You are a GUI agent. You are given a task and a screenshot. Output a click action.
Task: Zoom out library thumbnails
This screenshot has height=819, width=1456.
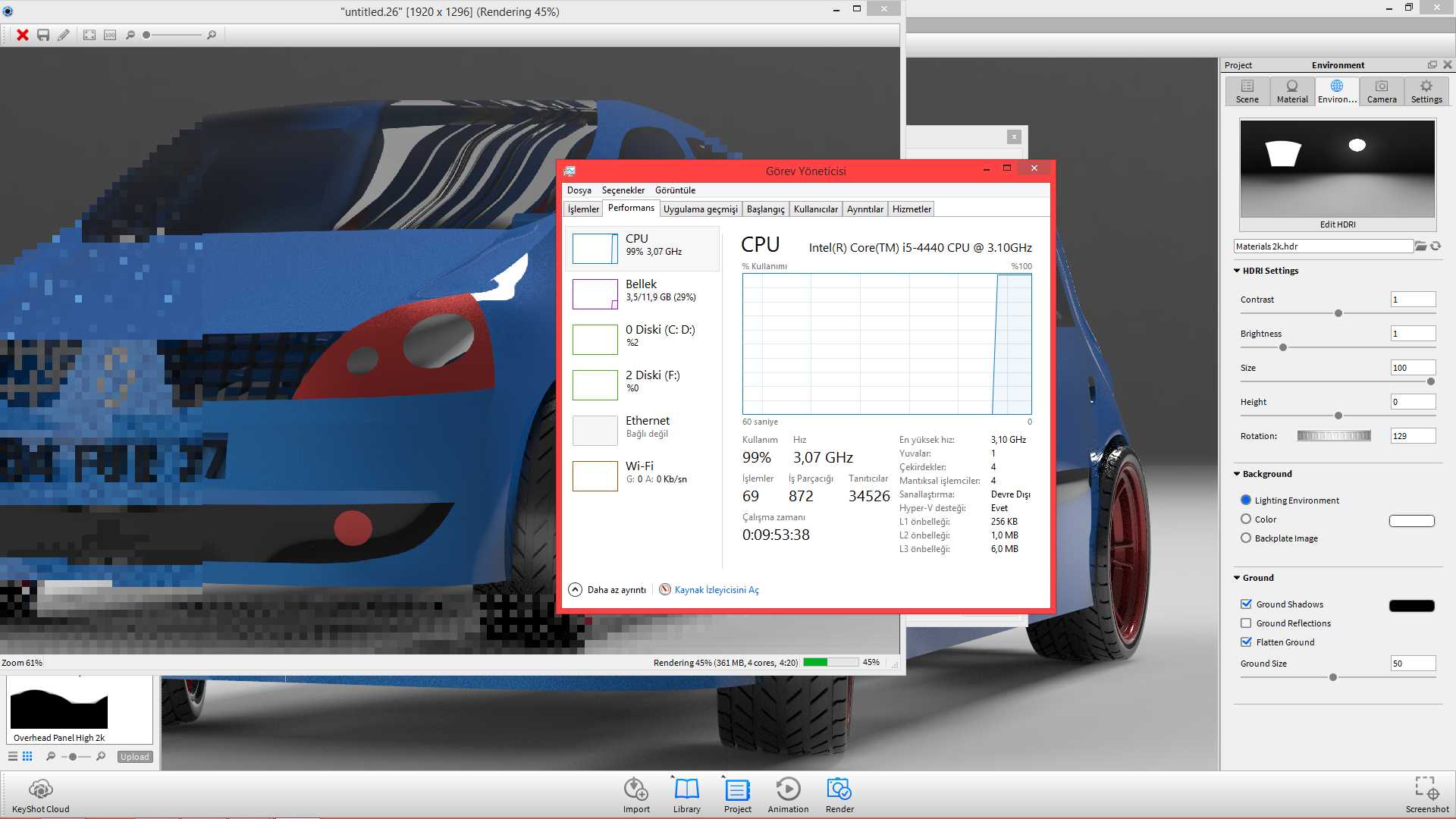tap(51, 757)
